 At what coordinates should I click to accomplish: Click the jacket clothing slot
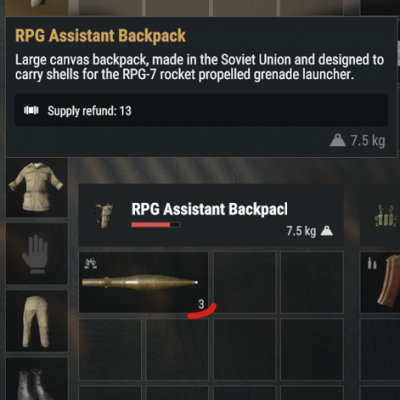pos(37,188)
